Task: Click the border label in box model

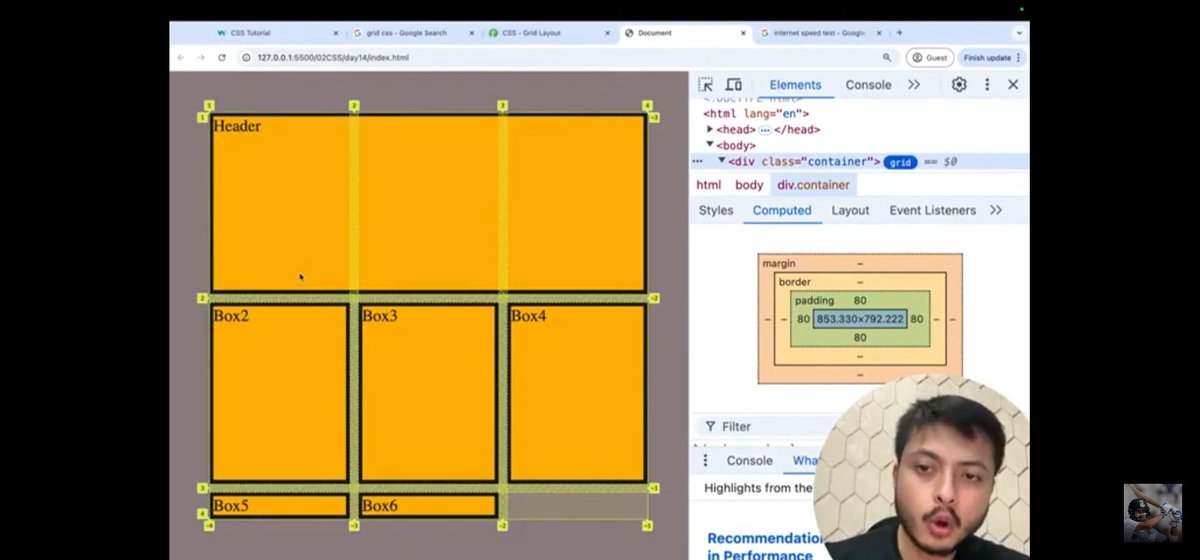Action: pos(794,282)
